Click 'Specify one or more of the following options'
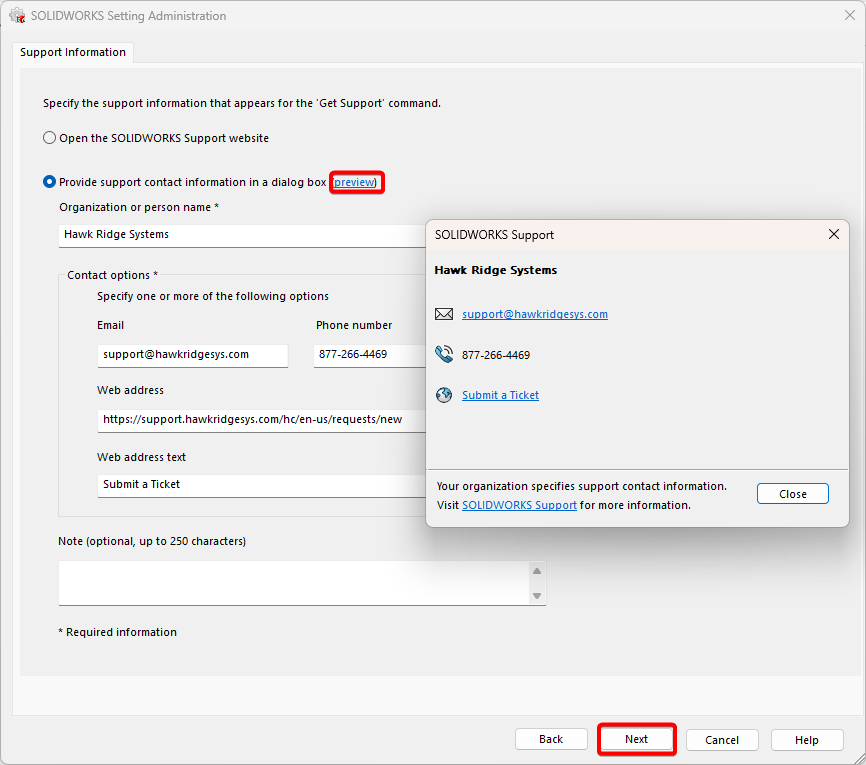The height and width of the screenshot is (765, 866). [x=213, y=296]
